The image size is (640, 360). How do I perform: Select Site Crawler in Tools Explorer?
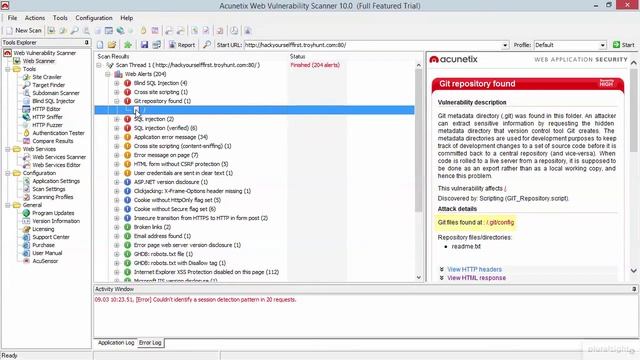(47, 77)
